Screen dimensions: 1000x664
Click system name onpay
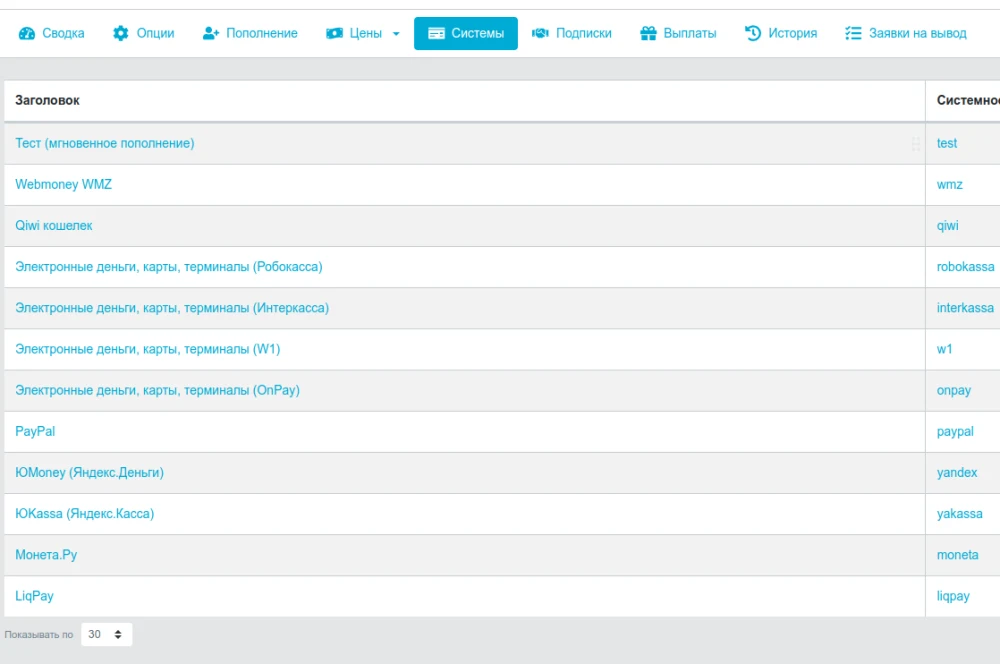(x=954, y=390)
